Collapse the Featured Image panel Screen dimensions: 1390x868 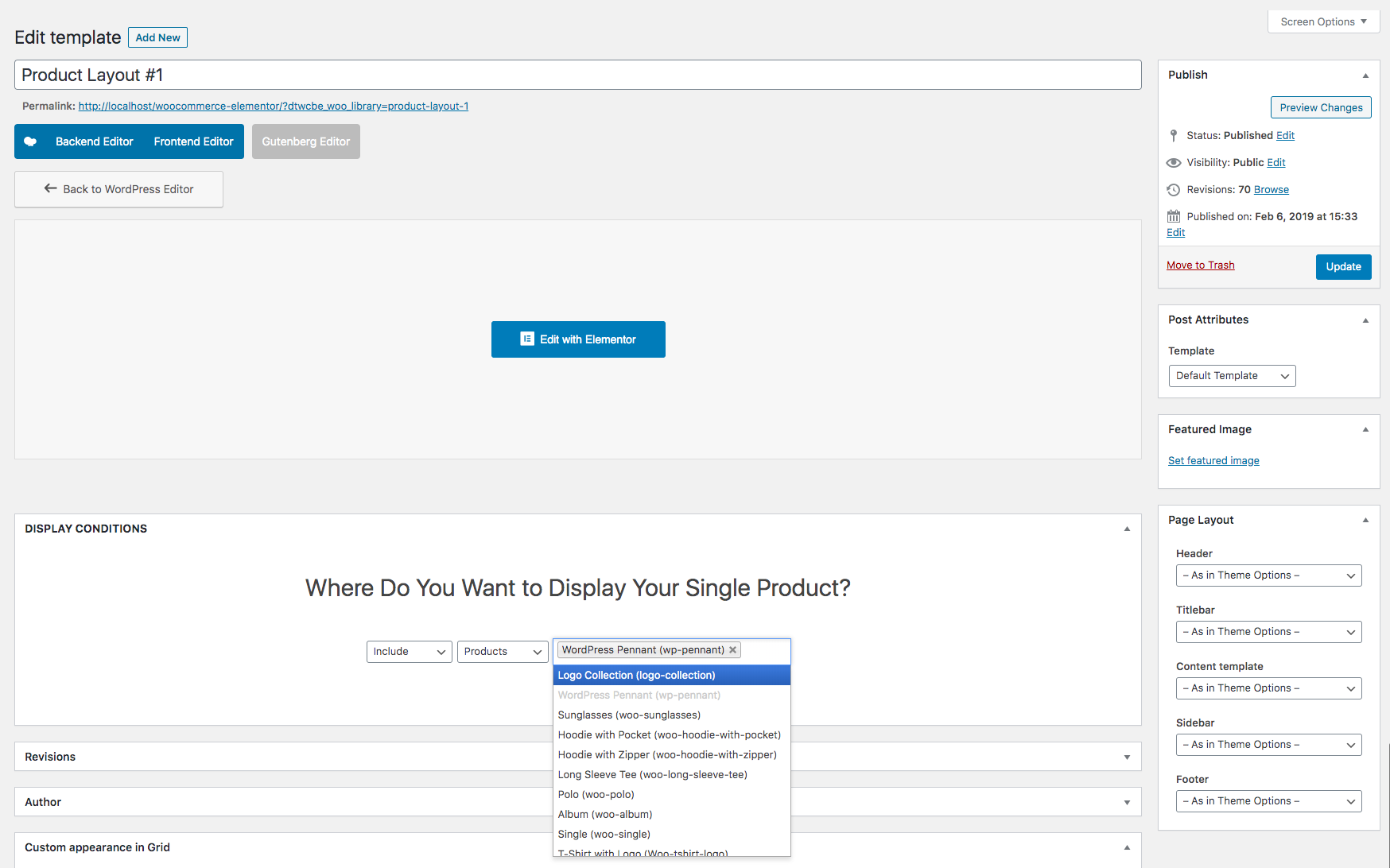tap(1365, 429)
